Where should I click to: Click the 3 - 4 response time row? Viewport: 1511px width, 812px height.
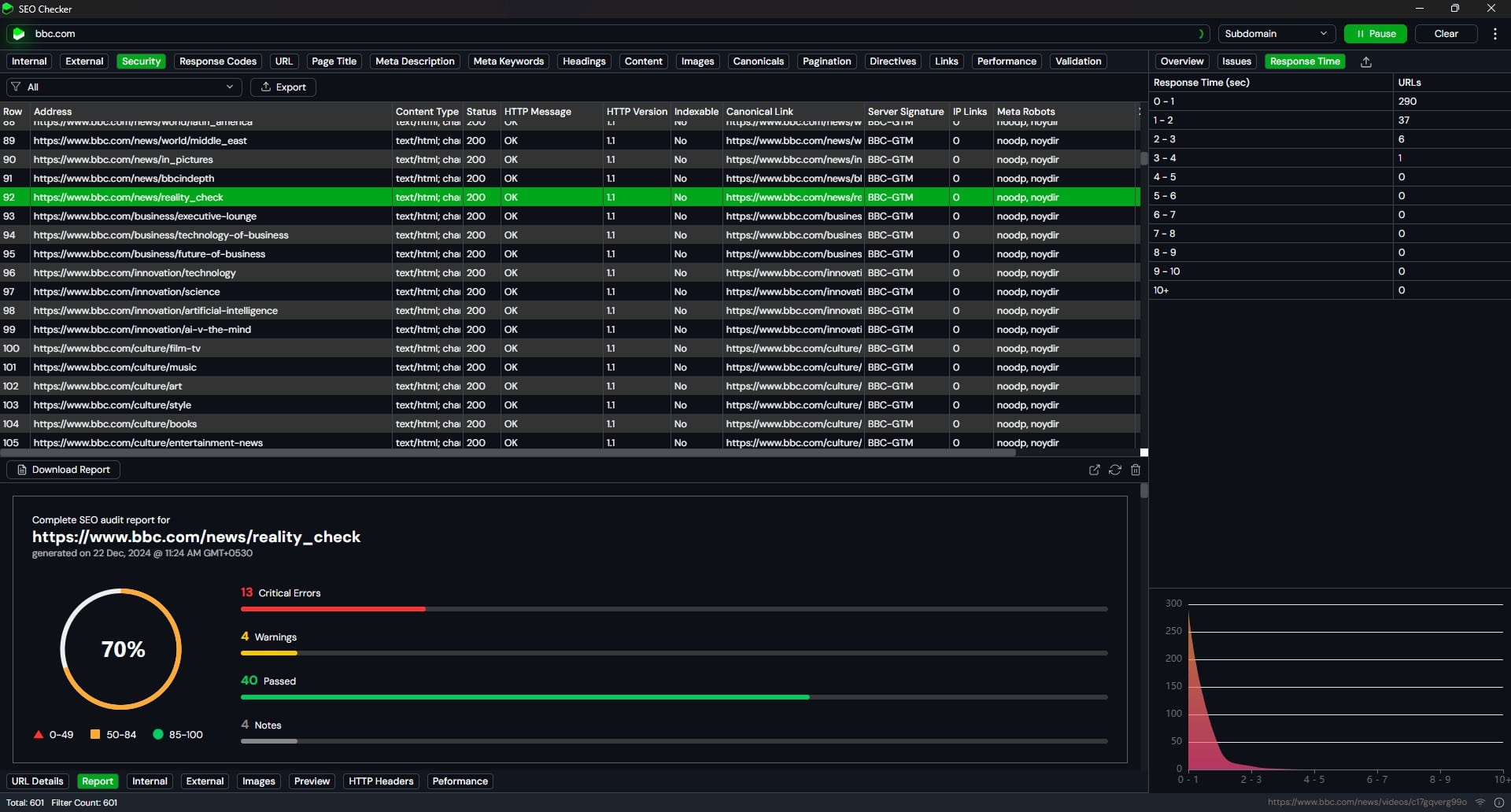(1330, 158)
